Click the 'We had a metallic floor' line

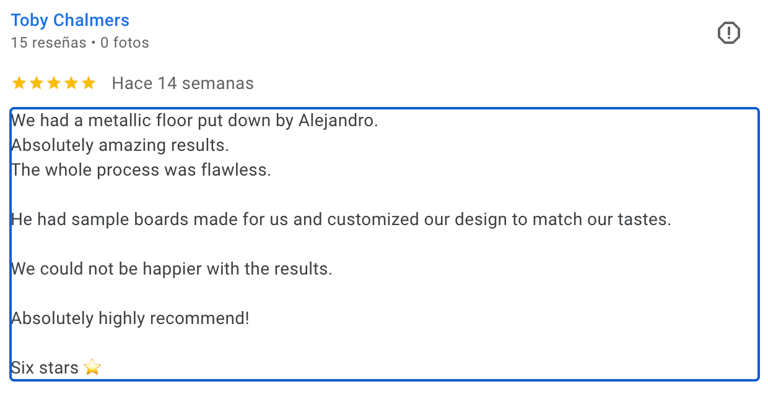coord(194,120)
